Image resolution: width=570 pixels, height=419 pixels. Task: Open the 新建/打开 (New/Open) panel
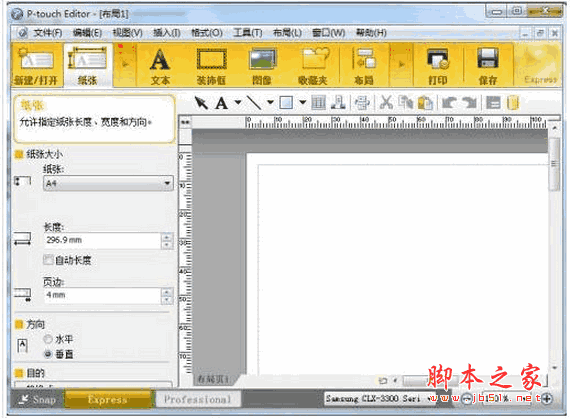36,65
